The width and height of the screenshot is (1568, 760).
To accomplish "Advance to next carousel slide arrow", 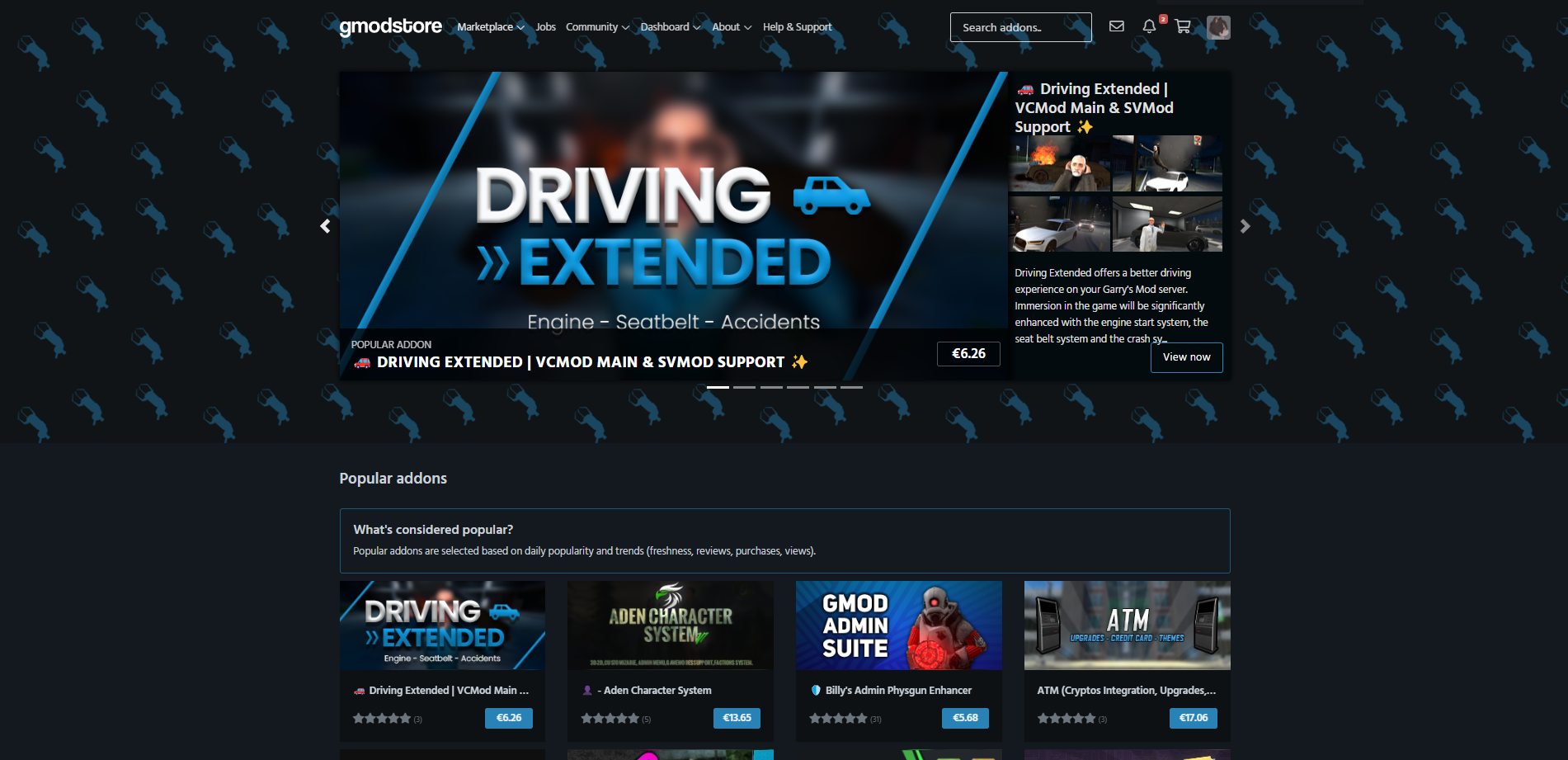I will (1245, 226).
